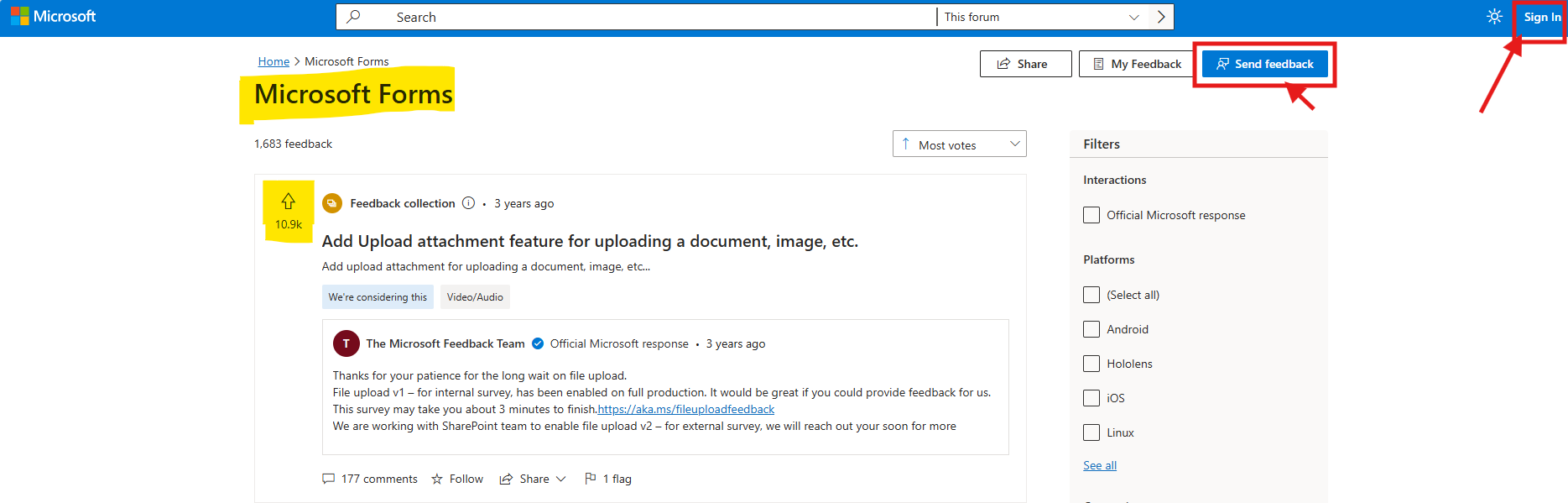Open the Most votes sort dropdown
Screen dimensions: 1568x503
pos(960,144)
